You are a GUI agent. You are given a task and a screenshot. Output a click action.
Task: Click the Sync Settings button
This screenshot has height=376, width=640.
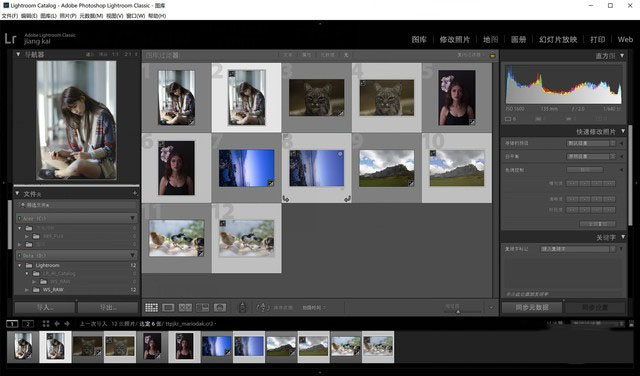595,307
